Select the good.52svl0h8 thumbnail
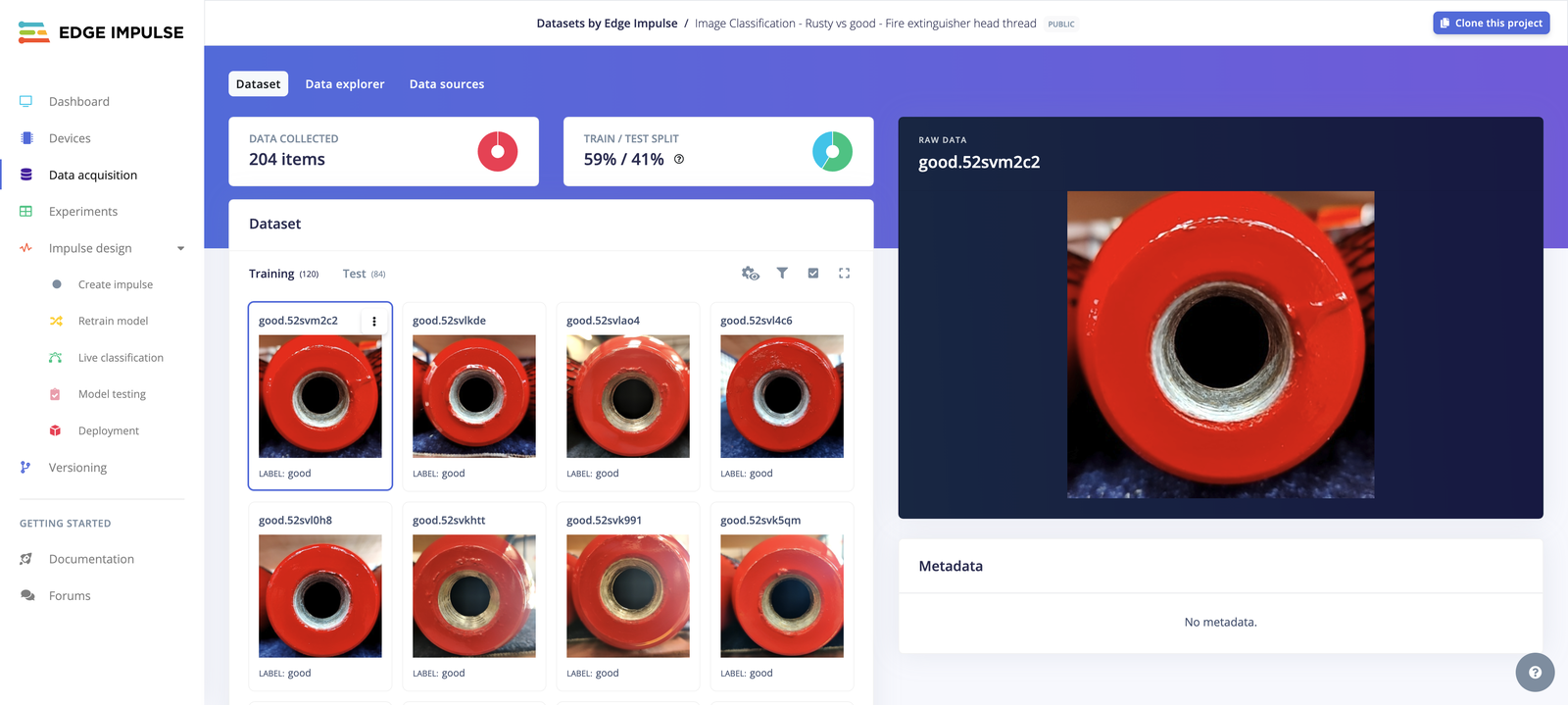The width and height of the screenshot is (1568, 705). pyautogui.click(x=320, y=596)
